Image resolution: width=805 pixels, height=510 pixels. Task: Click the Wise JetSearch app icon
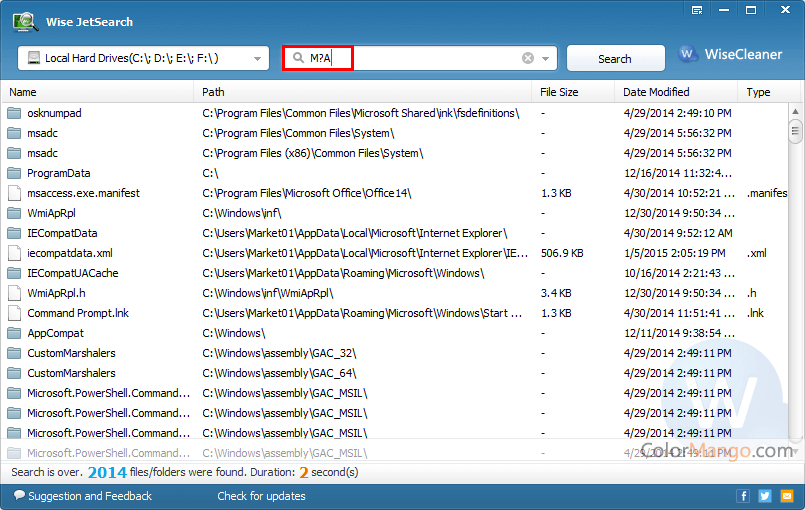pyautogui.click(x=26, y=21)
